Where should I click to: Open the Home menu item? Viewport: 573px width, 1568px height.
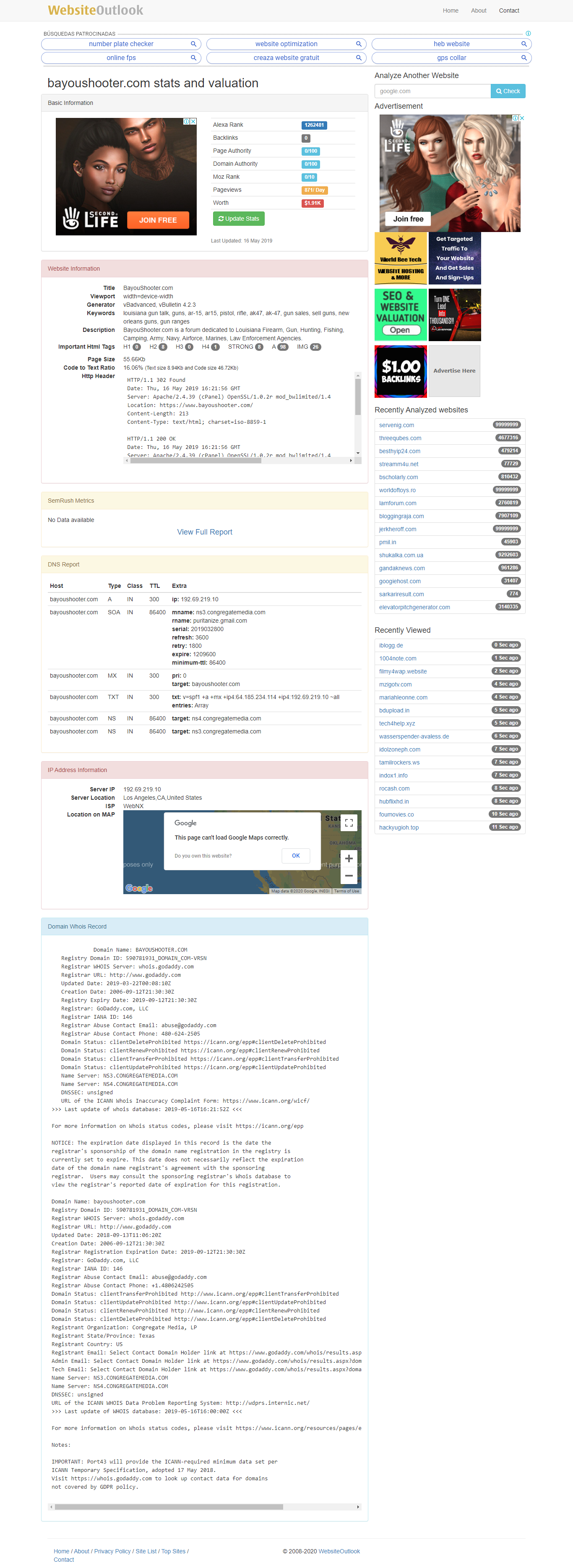pyautogui.click(x=450, y=11)
